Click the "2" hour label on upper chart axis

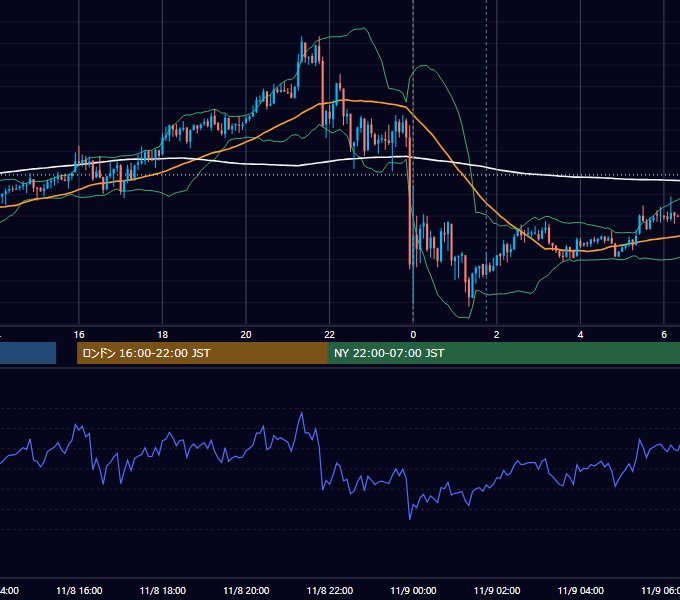(497, 335)
